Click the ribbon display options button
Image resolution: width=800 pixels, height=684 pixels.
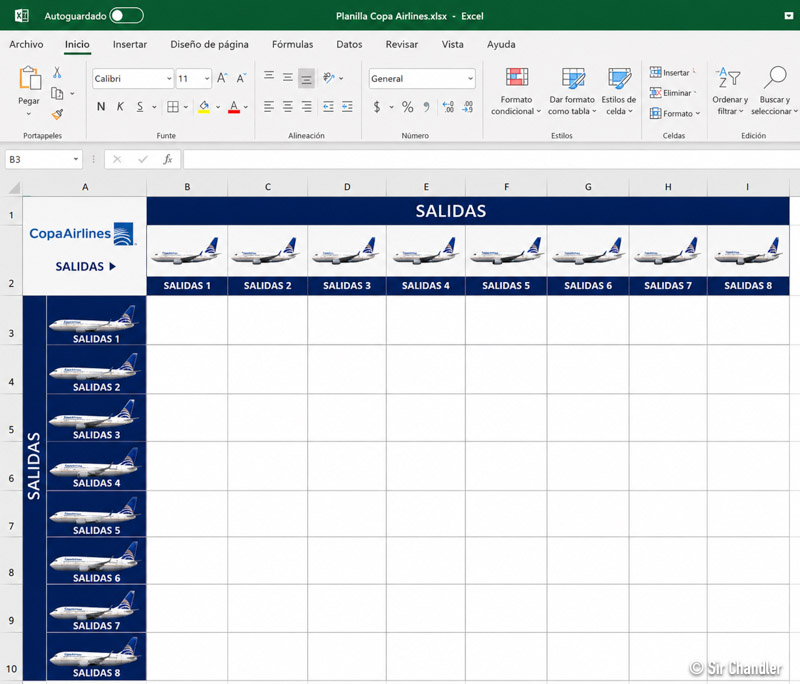[x=788, y=16]
